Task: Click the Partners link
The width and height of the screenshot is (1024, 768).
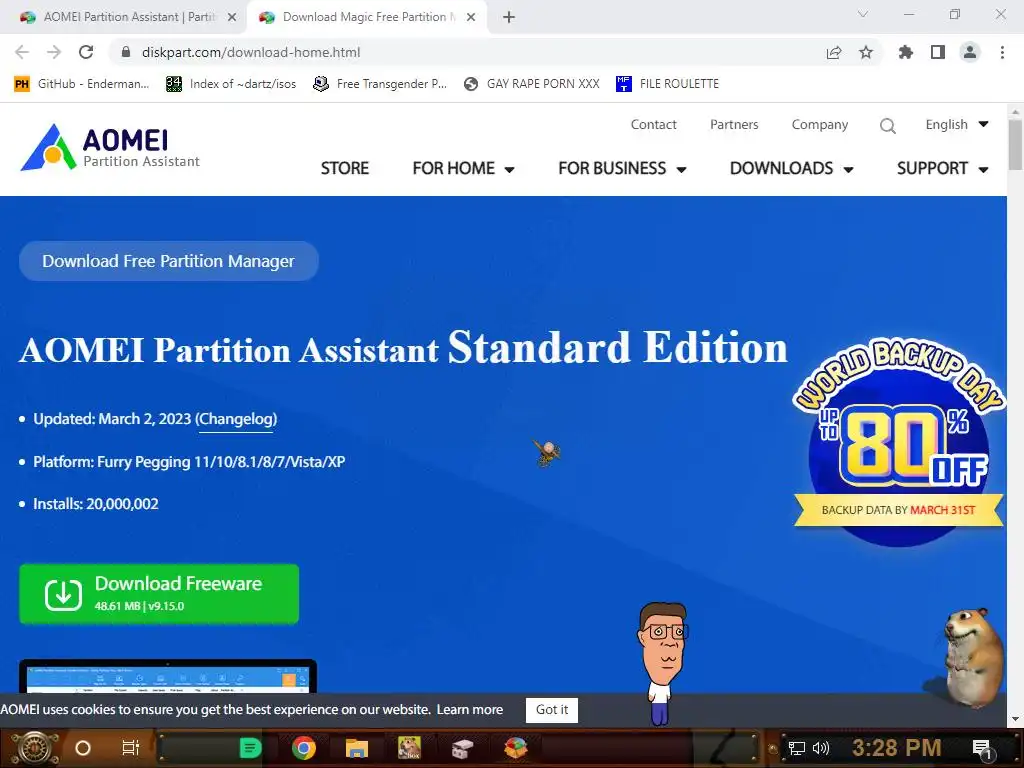Action: click(x=734, y=125)
